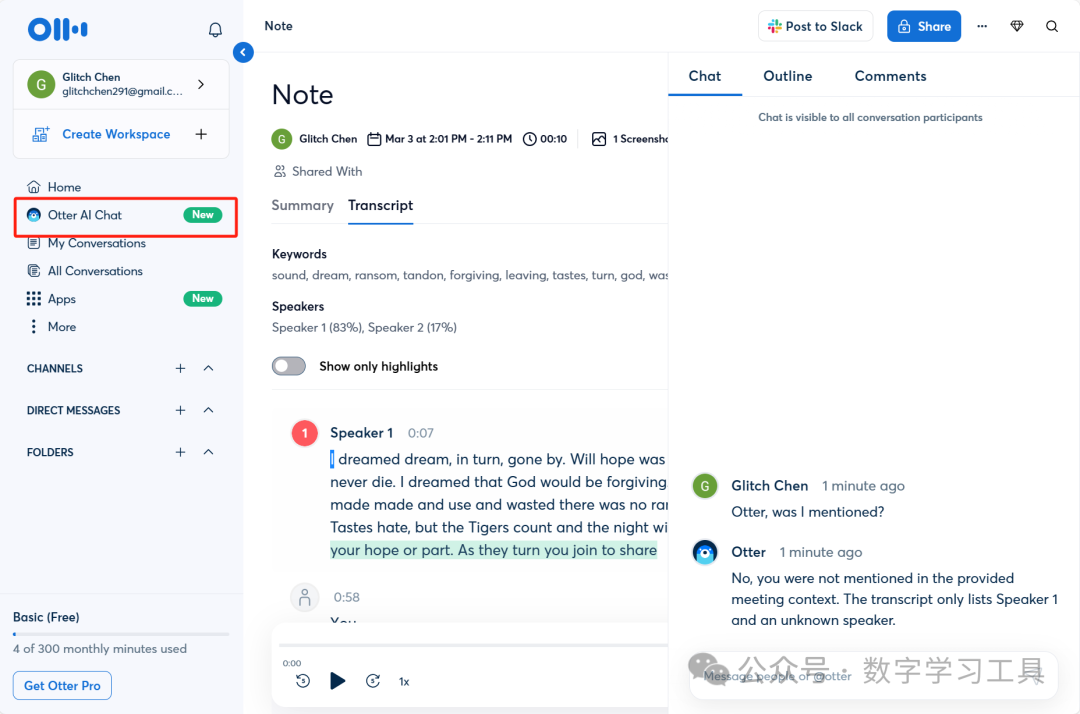Image resolution: width=1080 pixels, height=714 pixels.
Task: Click the Shared With people icon
Action: (x=280, y=171)
